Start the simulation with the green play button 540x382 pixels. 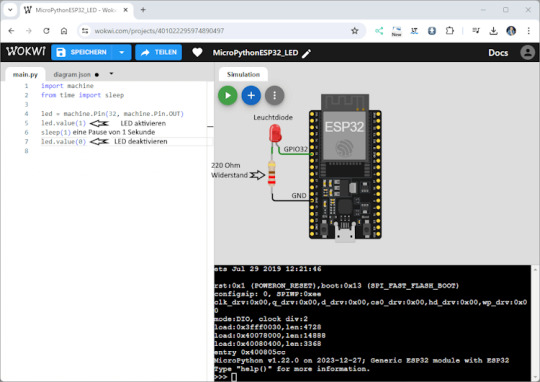click(227, 95)
